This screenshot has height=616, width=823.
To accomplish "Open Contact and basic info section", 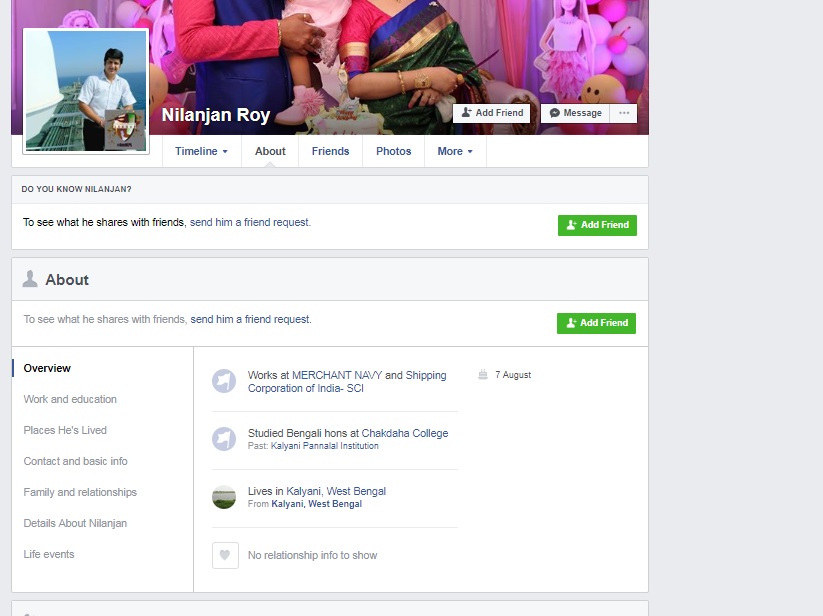I will [76, 461].
